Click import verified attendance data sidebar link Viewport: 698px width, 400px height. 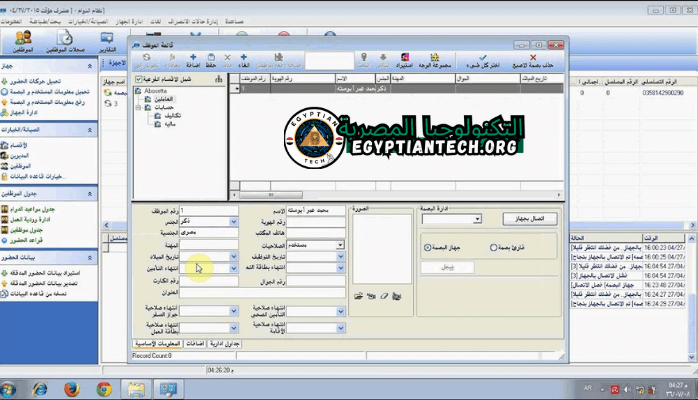point(45,273)
